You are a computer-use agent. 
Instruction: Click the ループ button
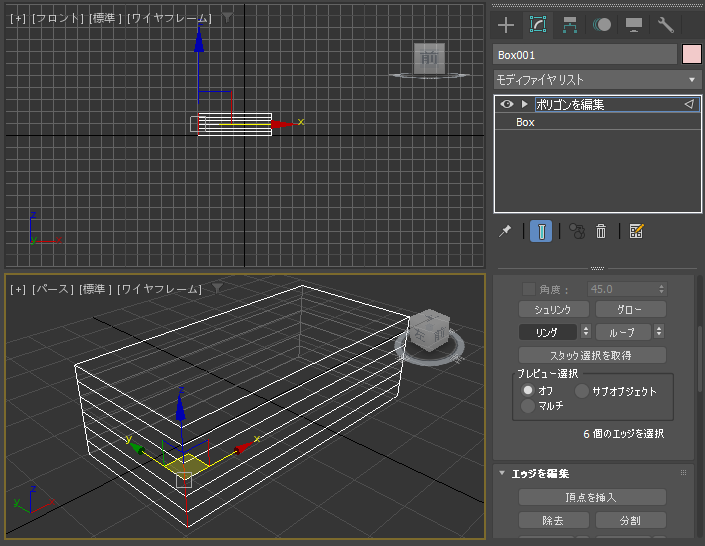(x=623, y=332)
